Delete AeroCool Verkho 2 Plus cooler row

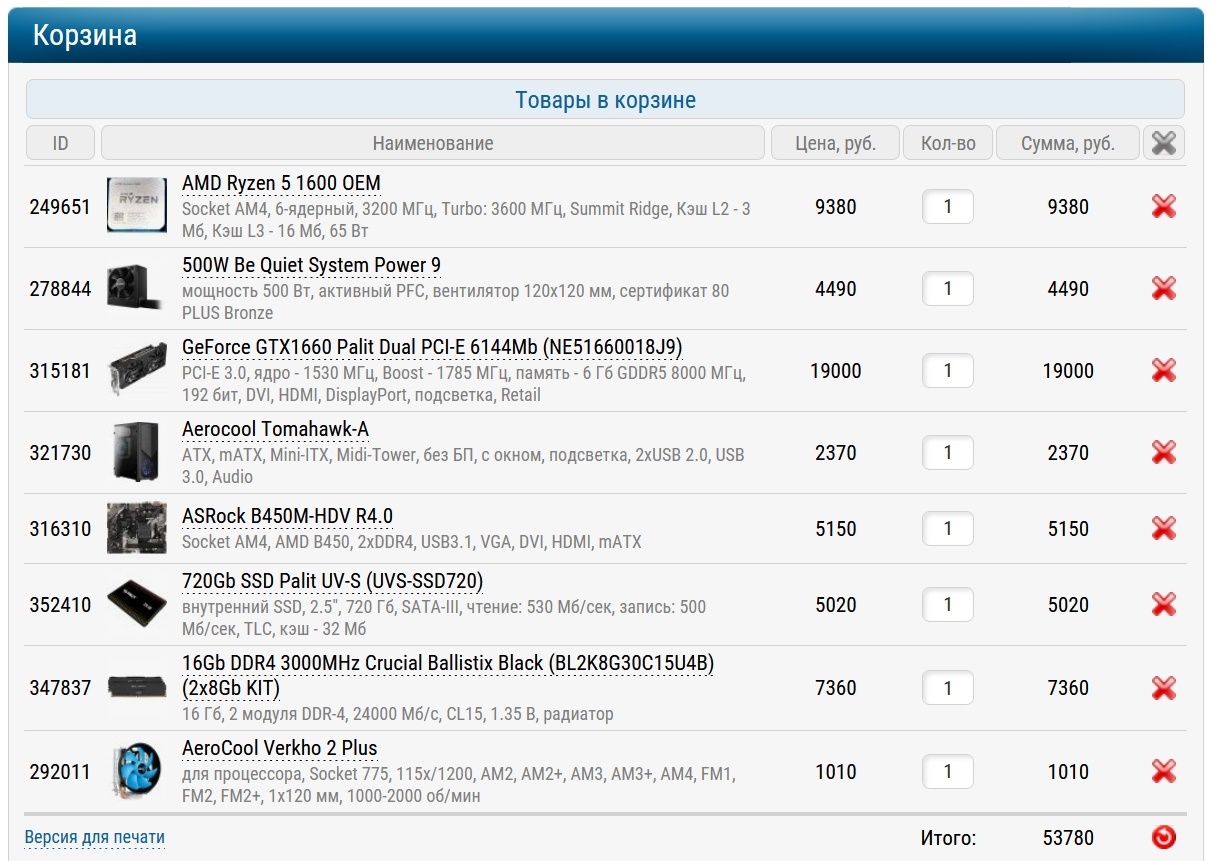click(x=1163, y=772)
